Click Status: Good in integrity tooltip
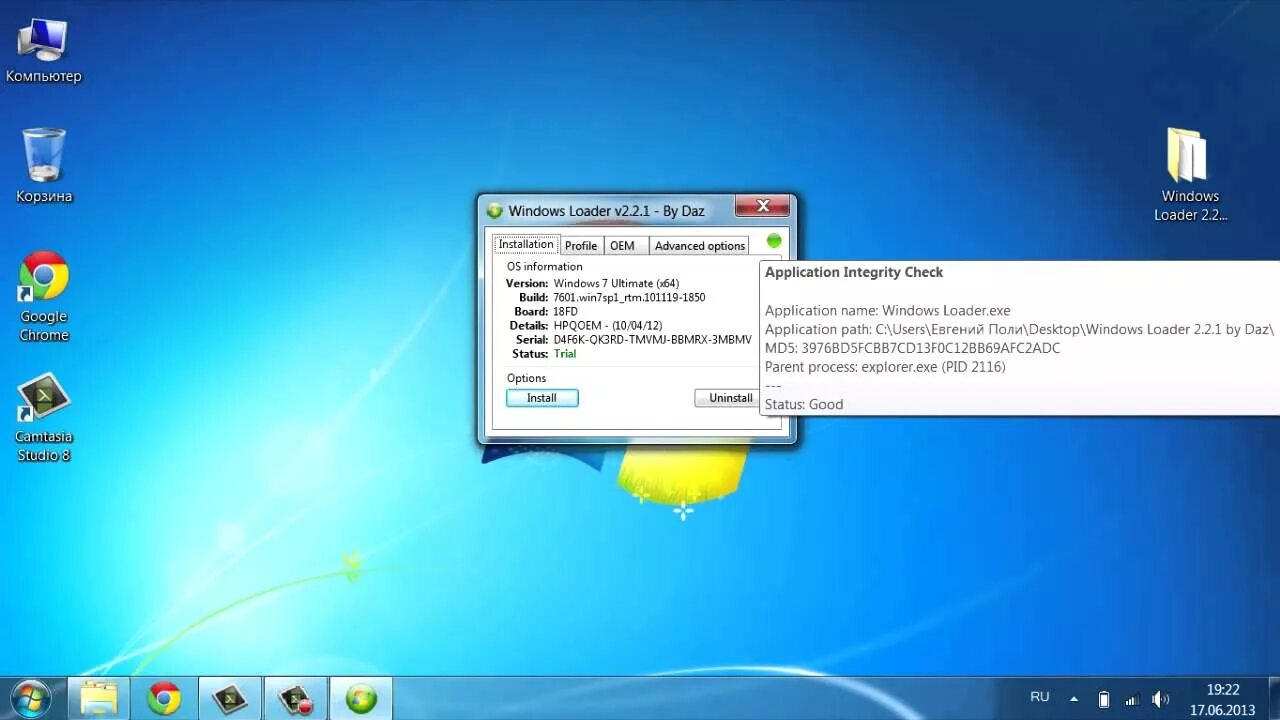 click(804, 404)
